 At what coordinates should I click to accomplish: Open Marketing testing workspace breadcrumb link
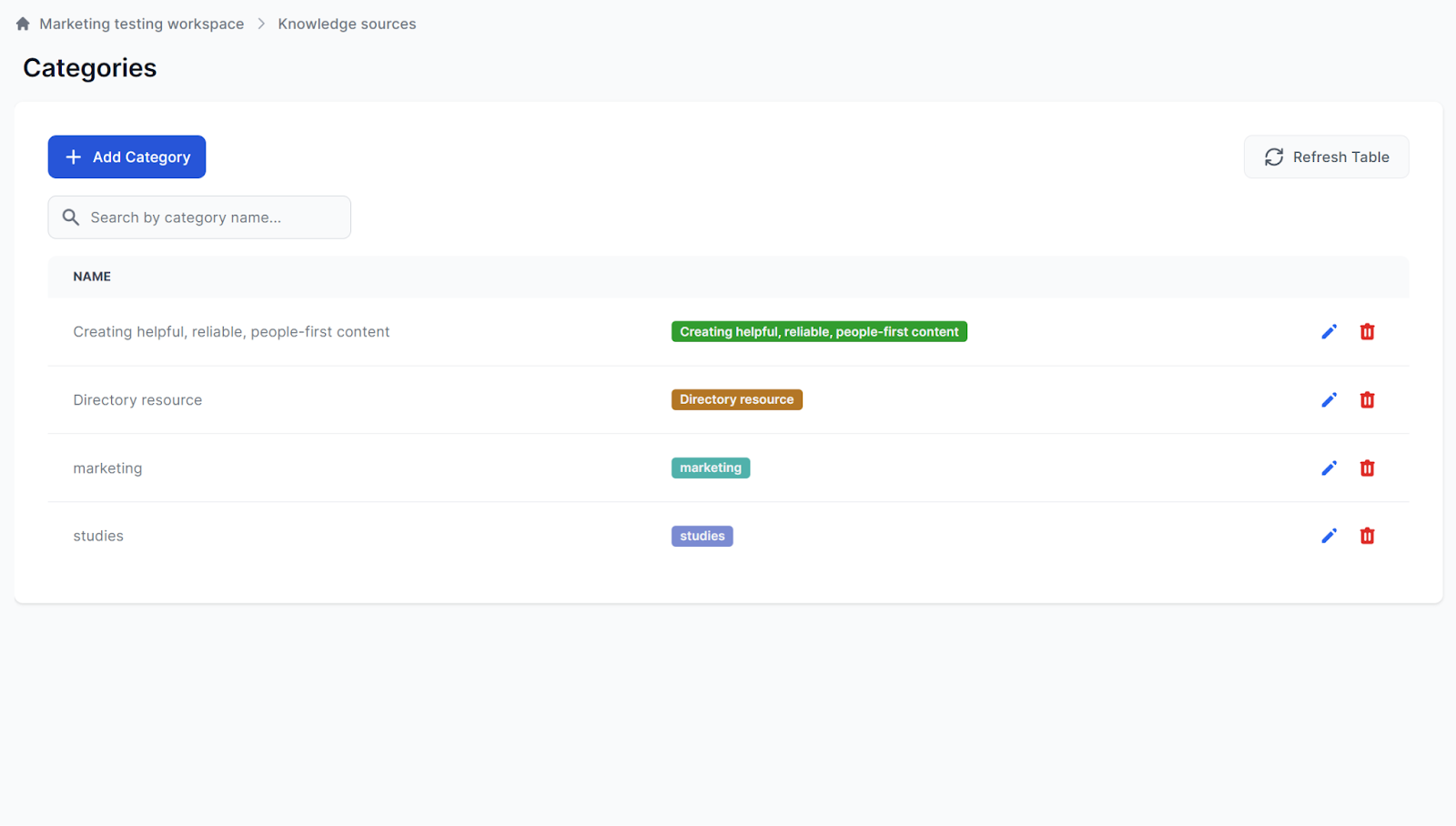[141, 24]
